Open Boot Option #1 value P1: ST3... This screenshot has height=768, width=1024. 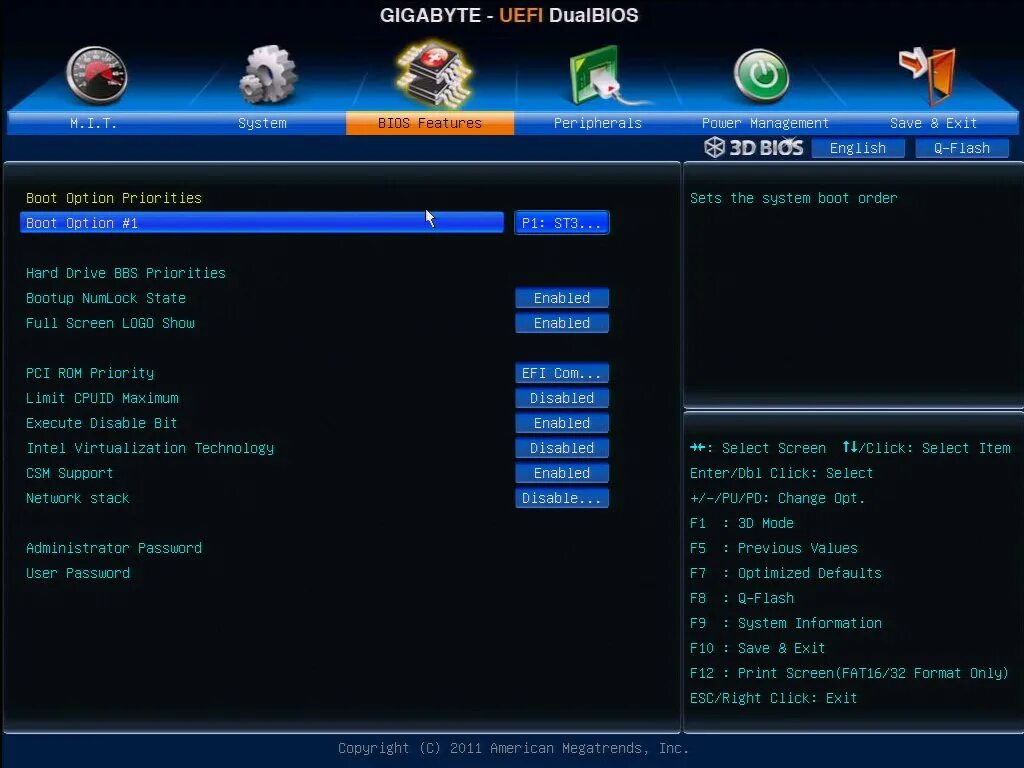coord(562,223)
